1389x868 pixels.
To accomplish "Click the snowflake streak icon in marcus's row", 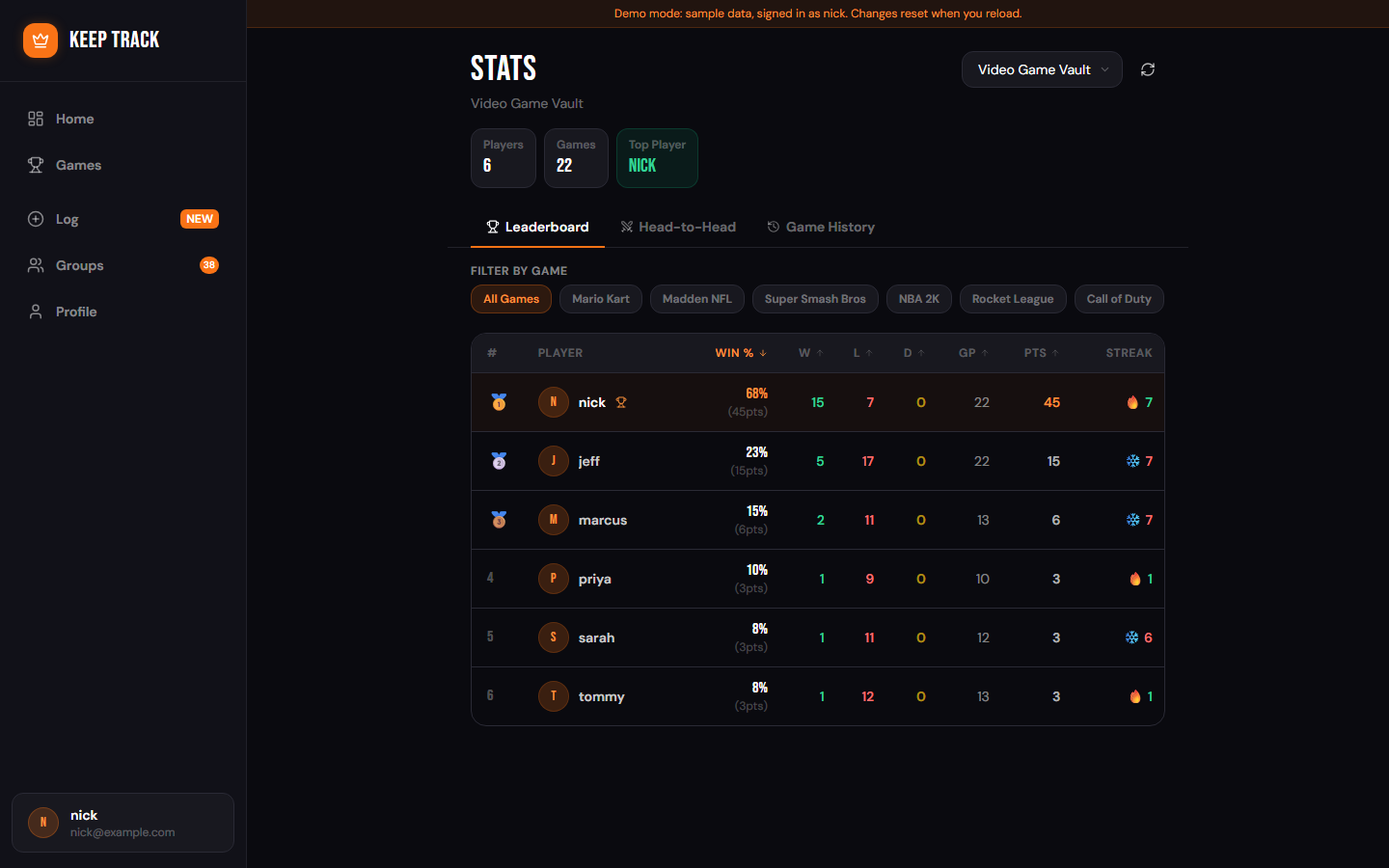I will [1133, 520].
